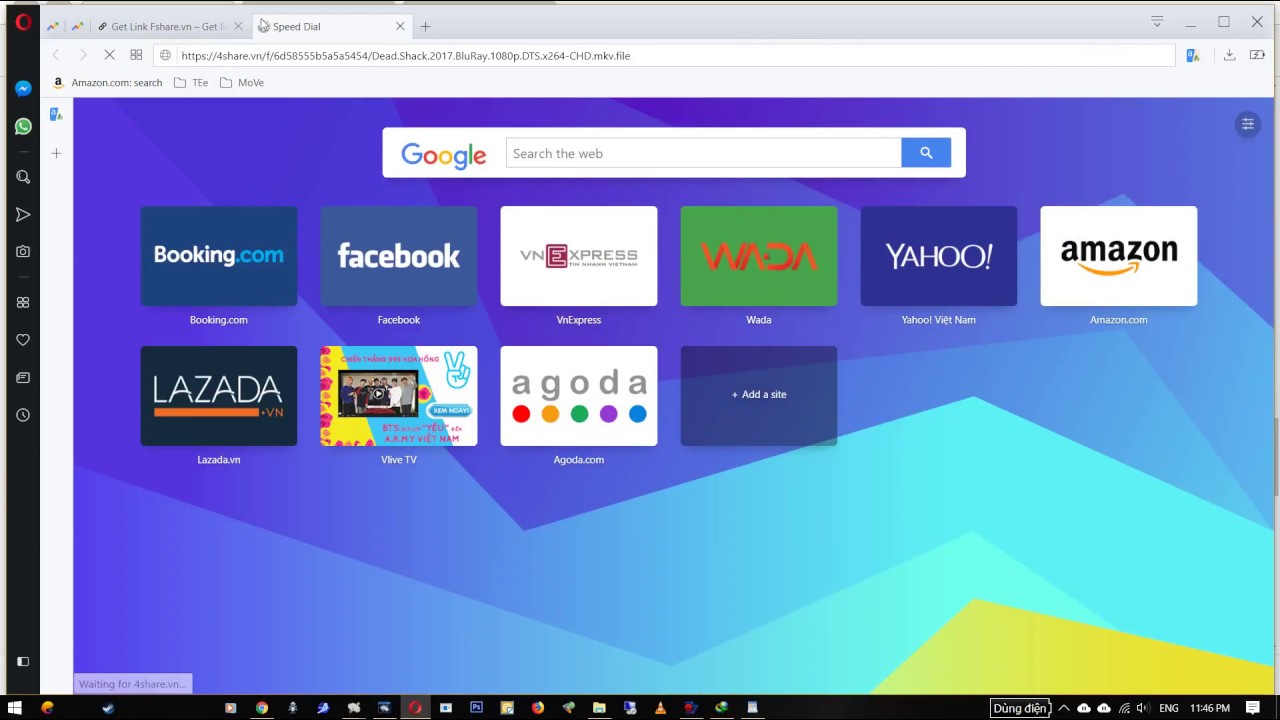The width and height of the screenshot is (1280, 720).
Task: Click the Opera icon on the taskbar
Action: pos(415,708)
